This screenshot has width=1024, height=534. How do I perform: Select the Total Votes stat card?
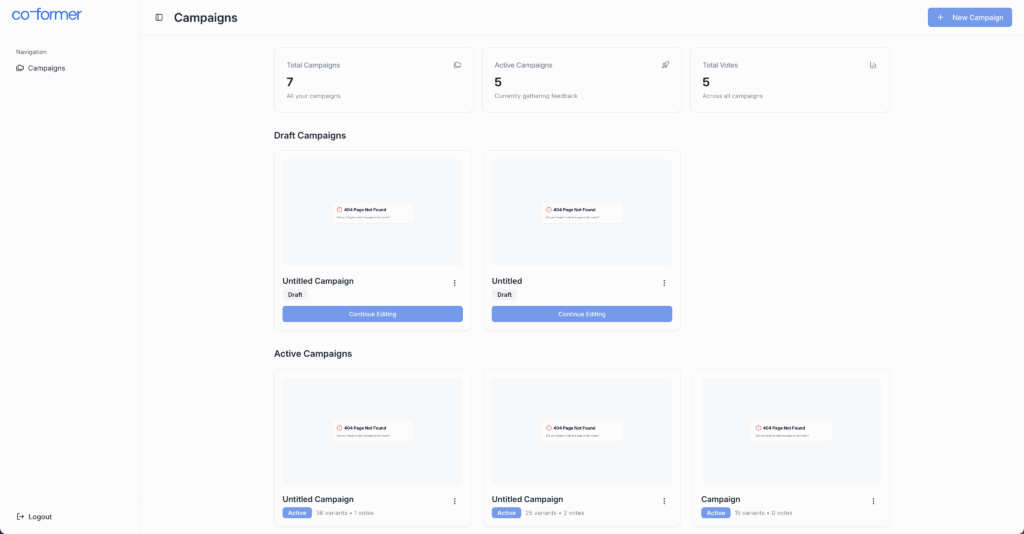click(789, 80)
